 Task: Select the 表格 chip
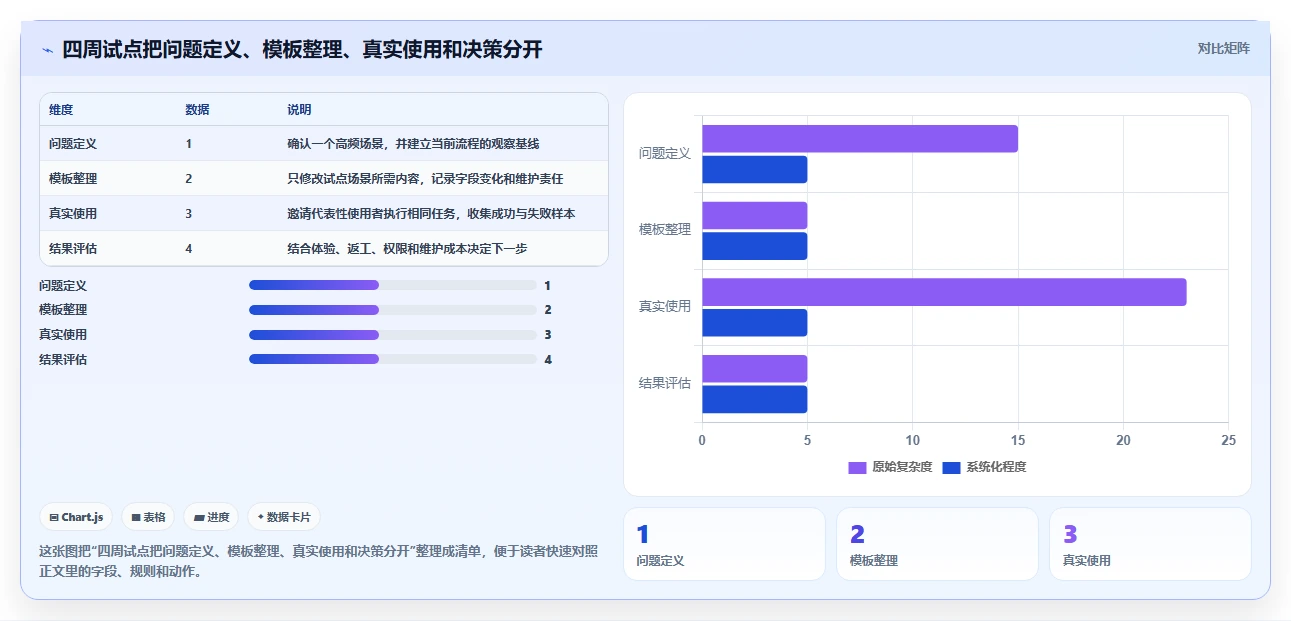coord(148,517)
